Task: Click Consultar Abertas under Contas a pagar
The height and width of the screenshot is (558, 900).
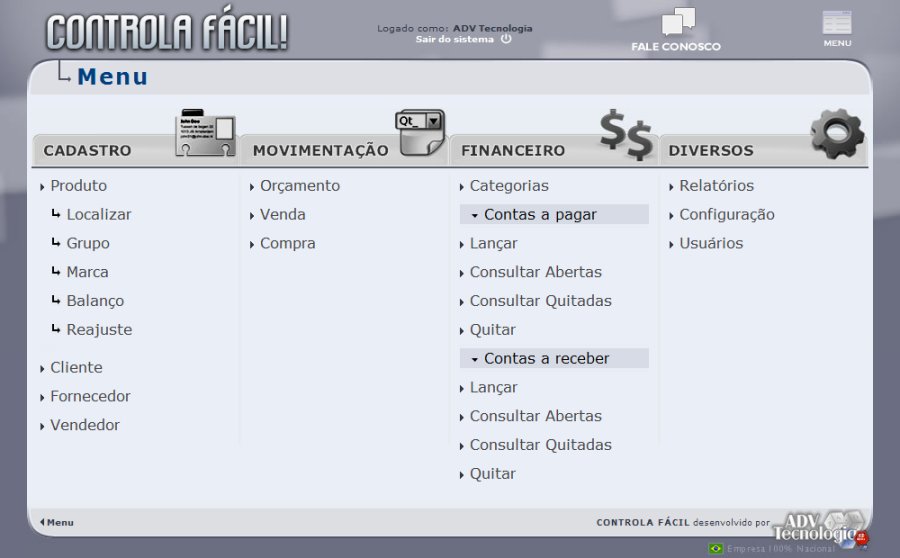Action: pos(536,272)
